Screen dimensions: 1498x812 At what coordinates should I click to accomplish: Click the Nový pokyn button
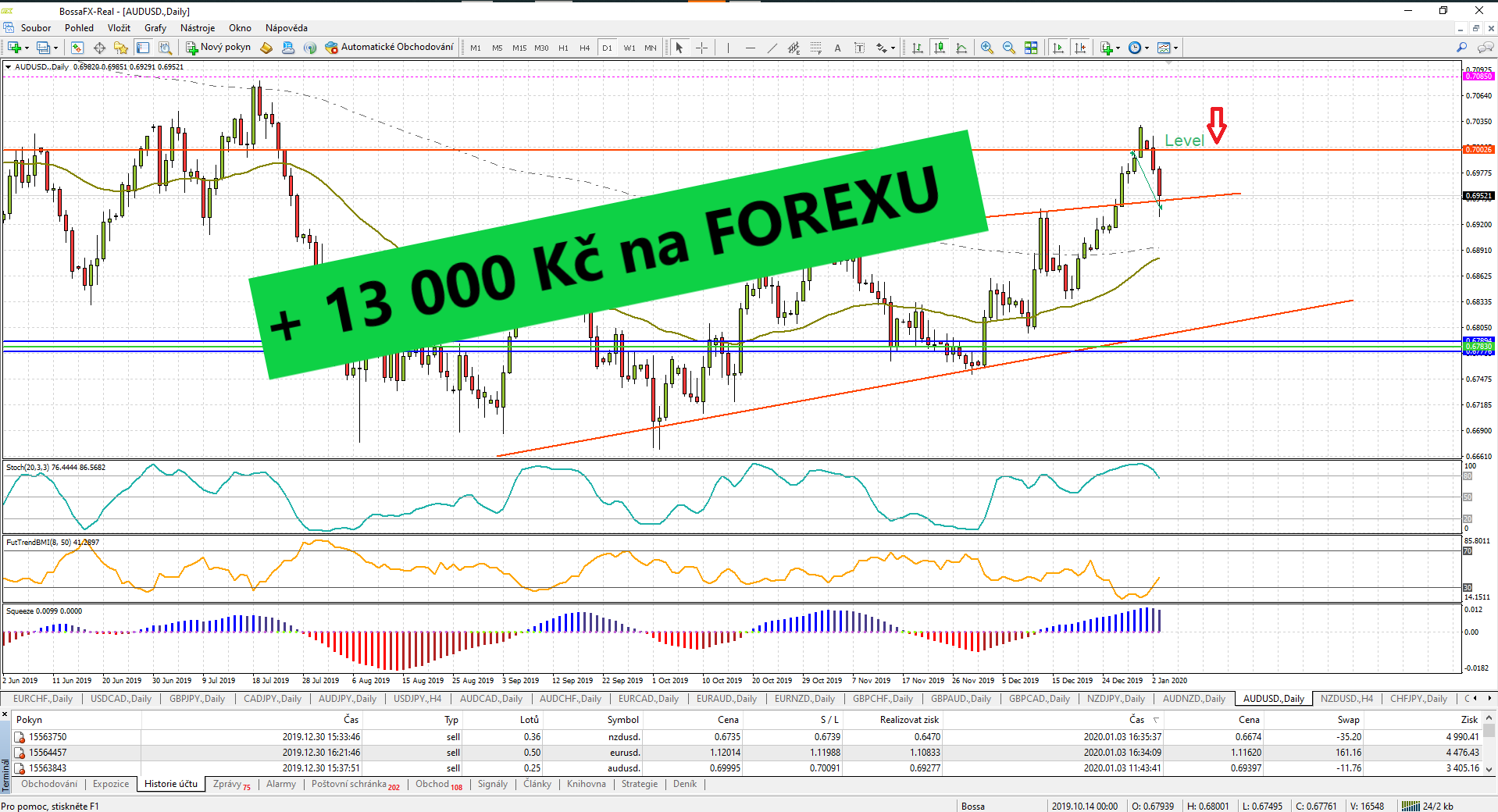pos(218,47)
